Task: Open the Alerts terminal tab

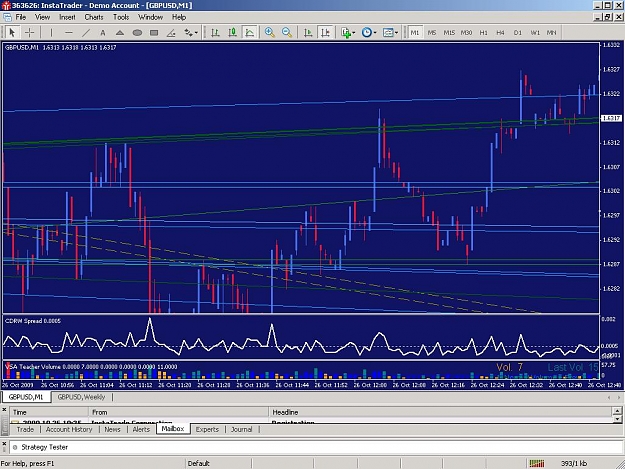Action: point(141,429)
